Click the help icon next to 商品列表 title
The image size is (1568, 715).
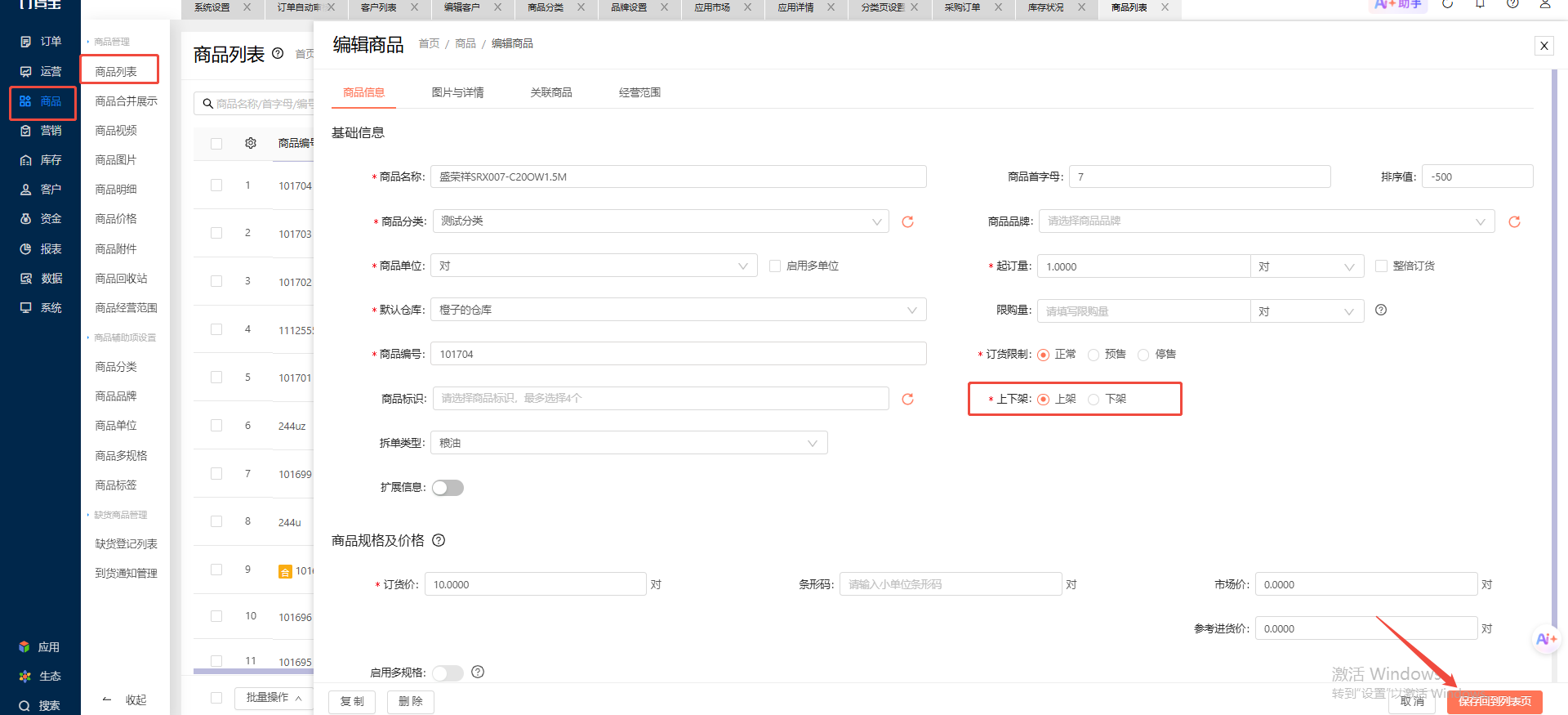pyautogui.click(x=278, y=53)
